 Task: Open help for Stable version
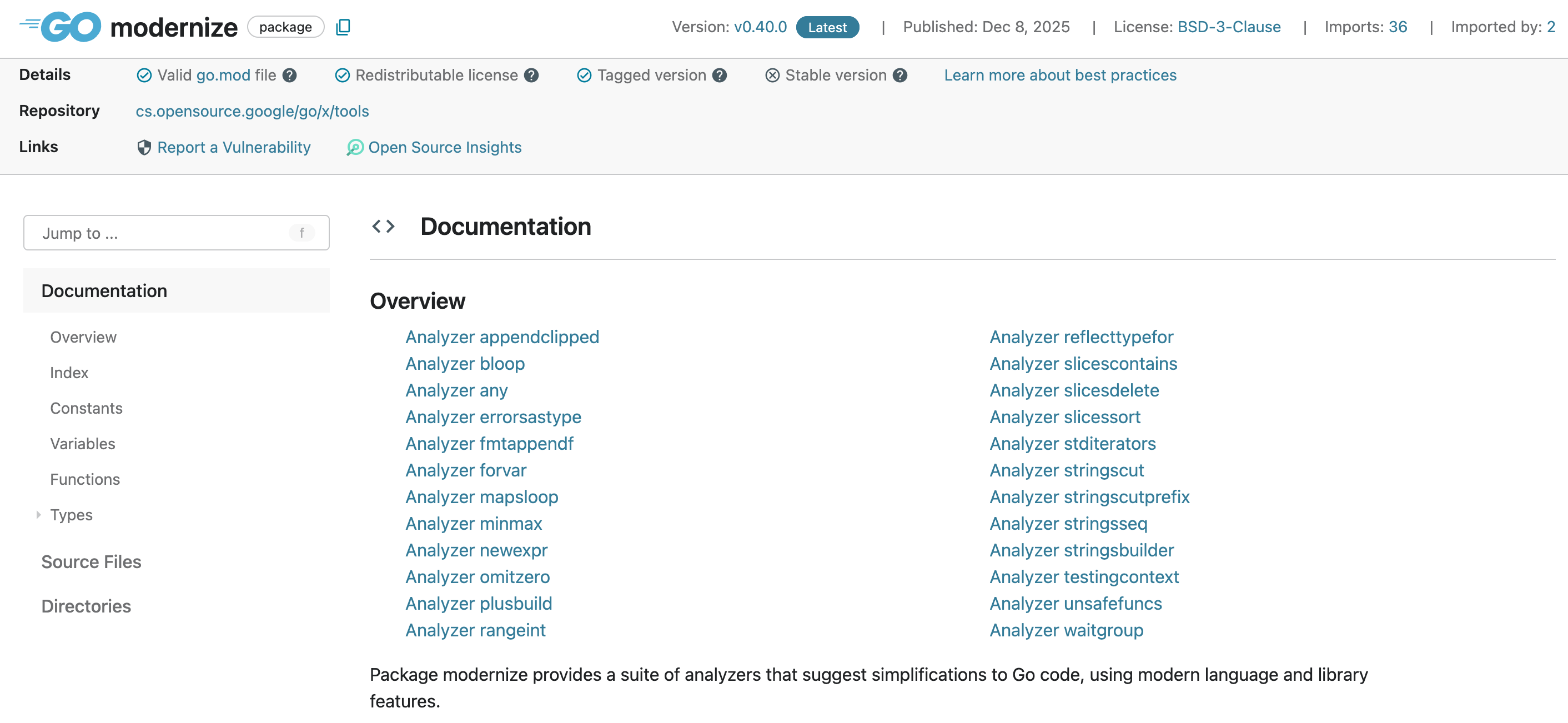point(900,75)
